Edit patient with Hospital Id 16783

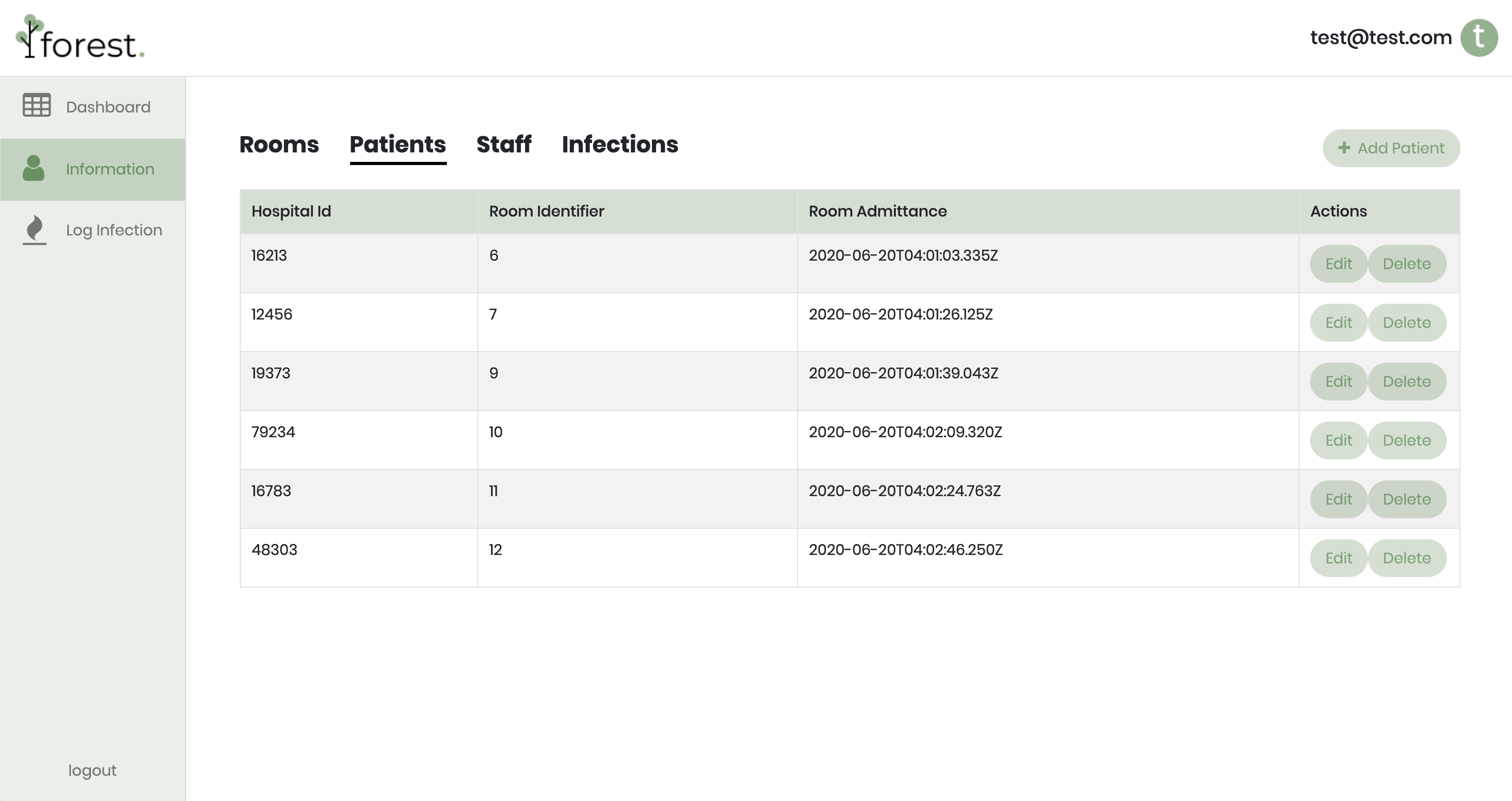coord(1339,499)
